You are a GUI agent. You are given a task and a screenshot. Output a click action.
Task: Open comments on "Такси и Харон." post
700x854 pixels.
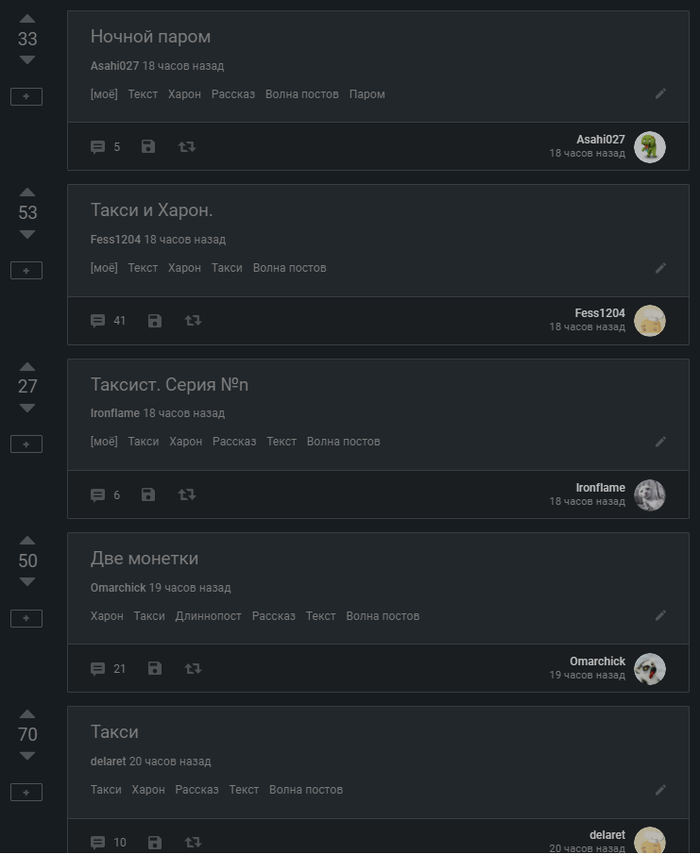click(x=98, y=321)
